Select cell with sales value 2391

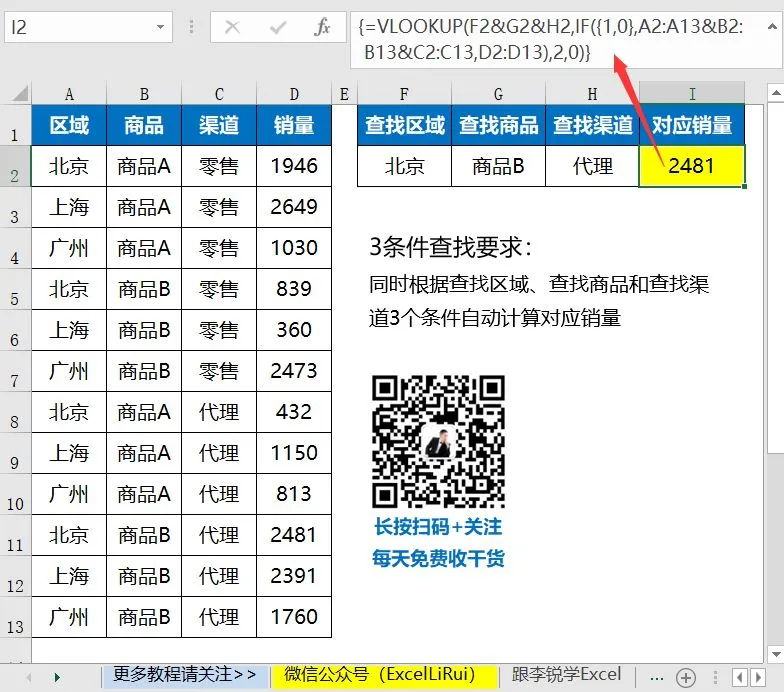(x=294, y=576)
